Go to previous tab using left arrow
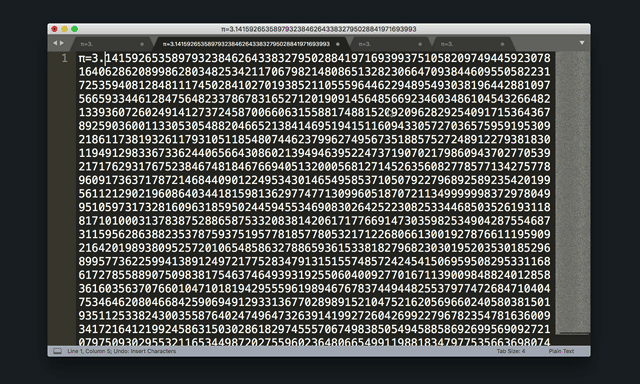The width and height of the screenshot is (640, 384). (x=55, y=43)
